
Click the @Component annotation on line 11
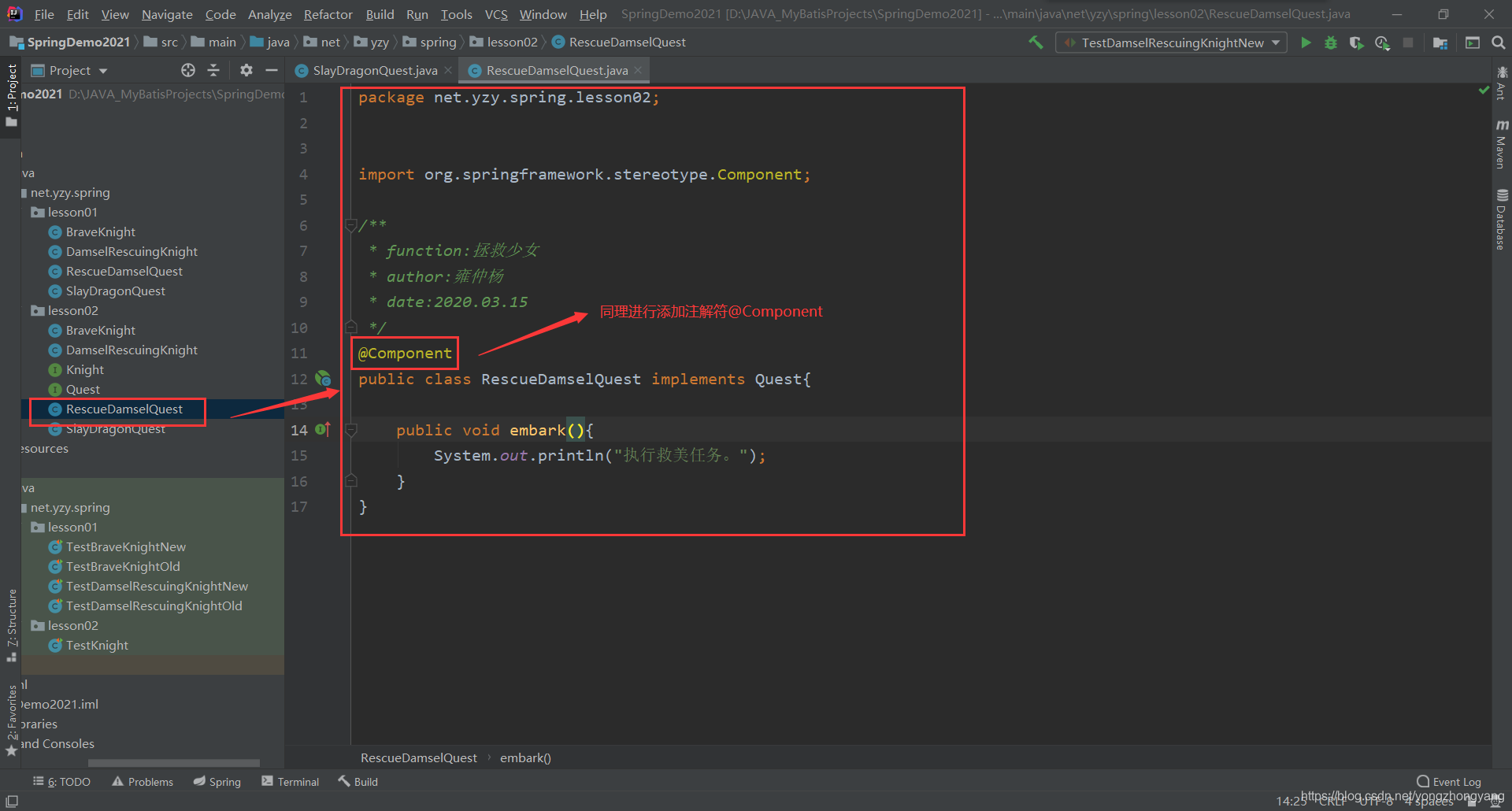pos(405,354)
